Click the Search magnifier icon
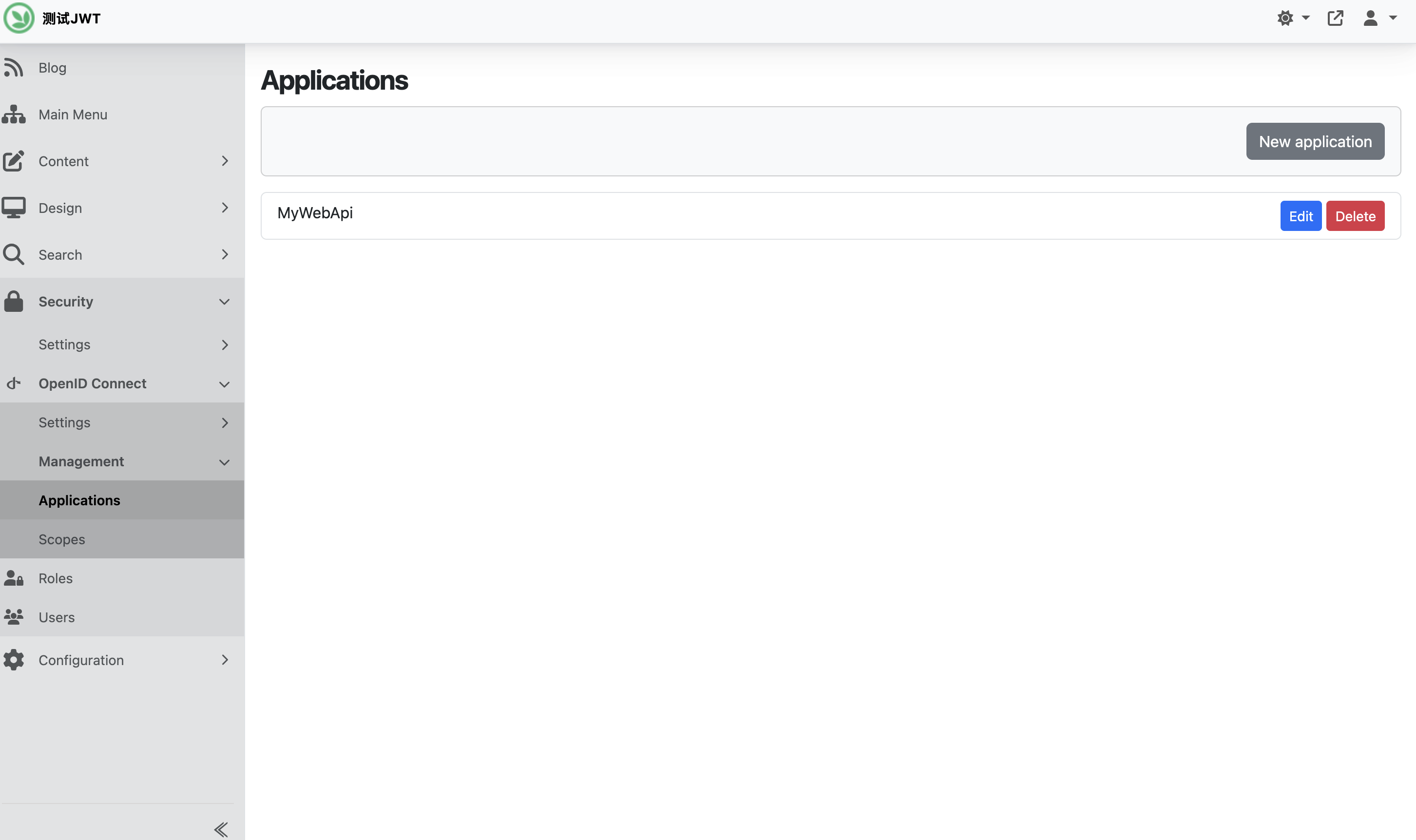The height and width of the screenshot is (840, 1416). coord(14,255)
